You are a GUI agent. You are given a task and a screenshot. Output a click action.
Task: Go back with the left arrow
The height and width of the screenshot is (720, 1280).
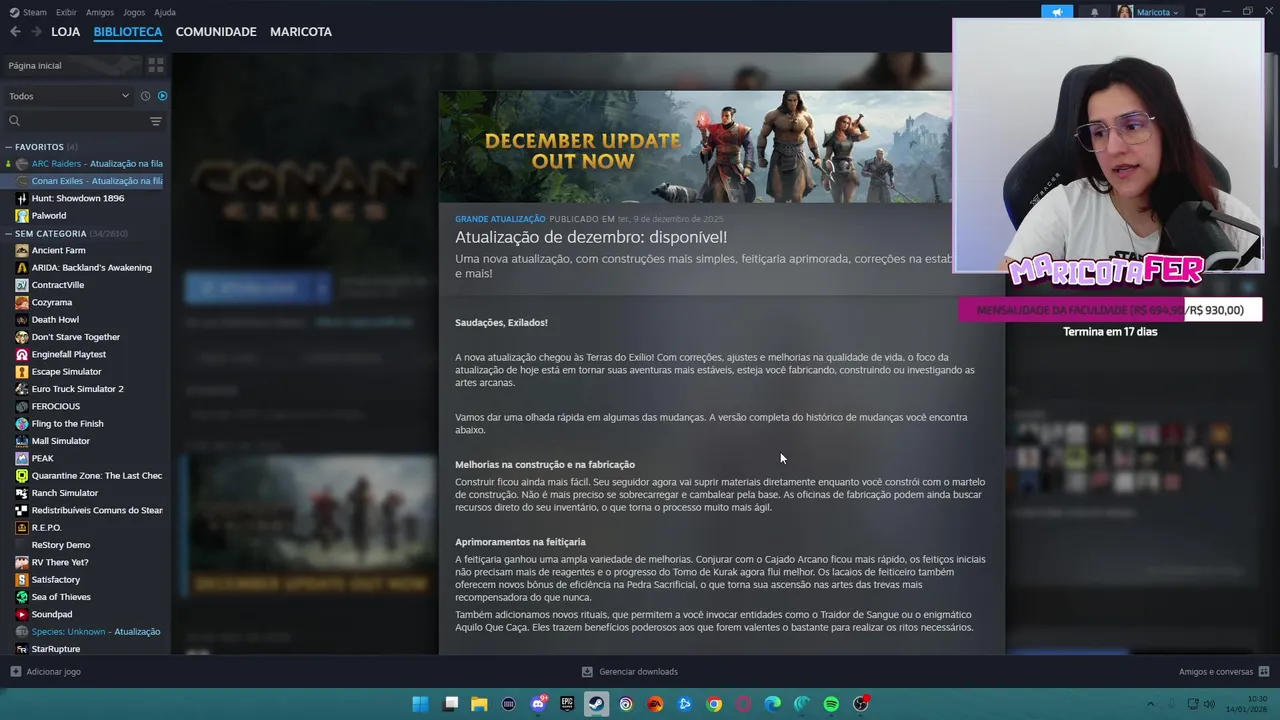[x=15, y=32]
